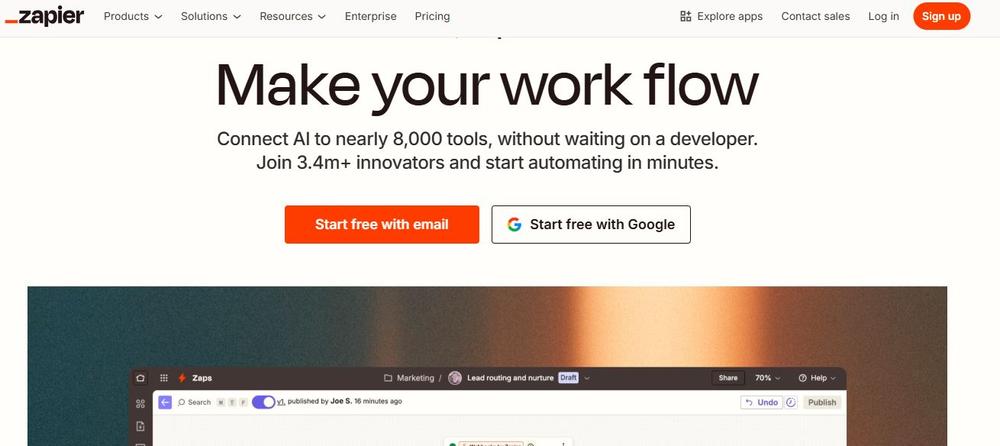1000x446 pixels.
Task: Click the Google logo on signup button
Action: tap(514, 225)
